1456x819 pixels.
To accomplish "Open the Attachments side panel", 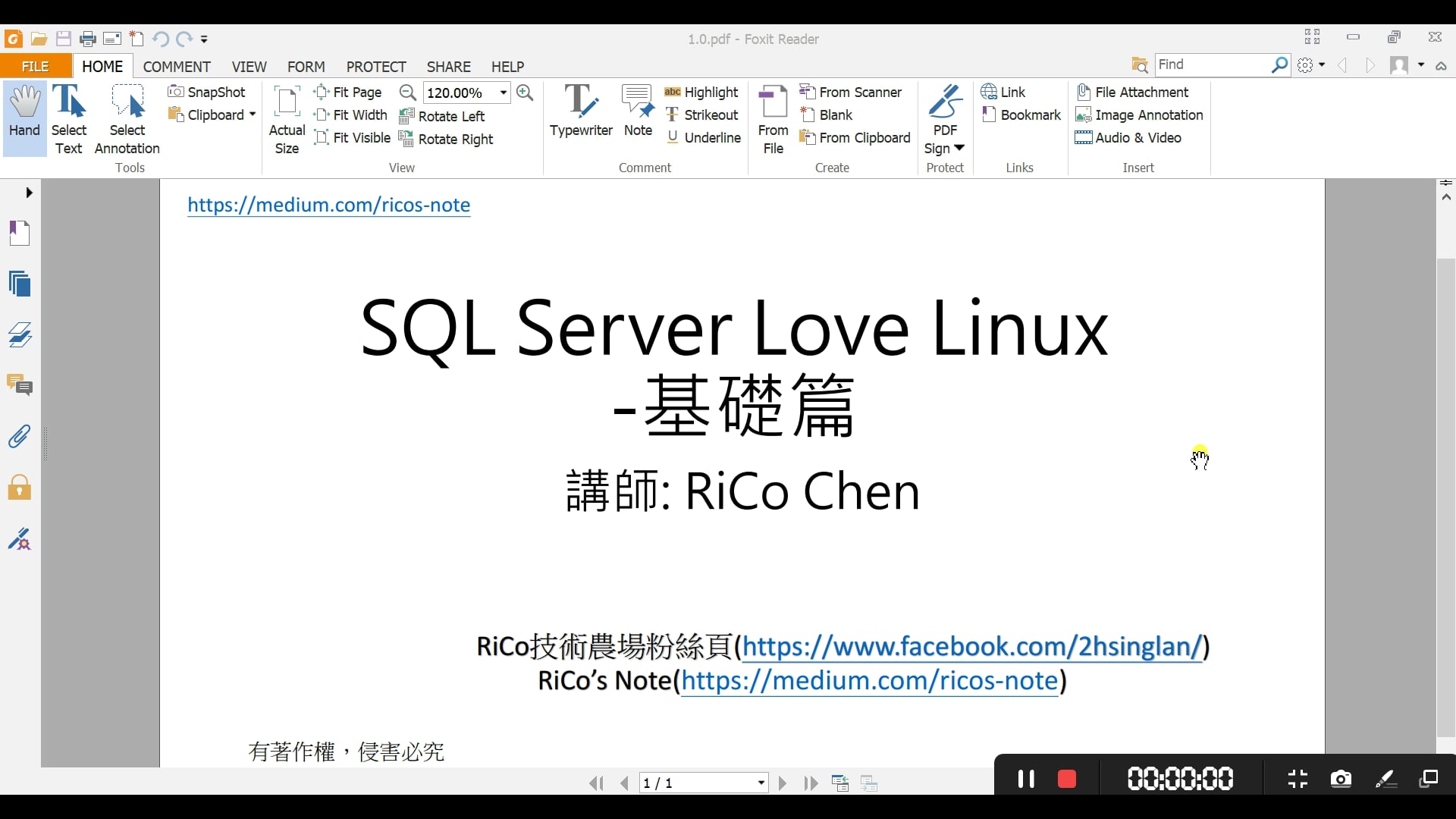I will pos(20,437).
